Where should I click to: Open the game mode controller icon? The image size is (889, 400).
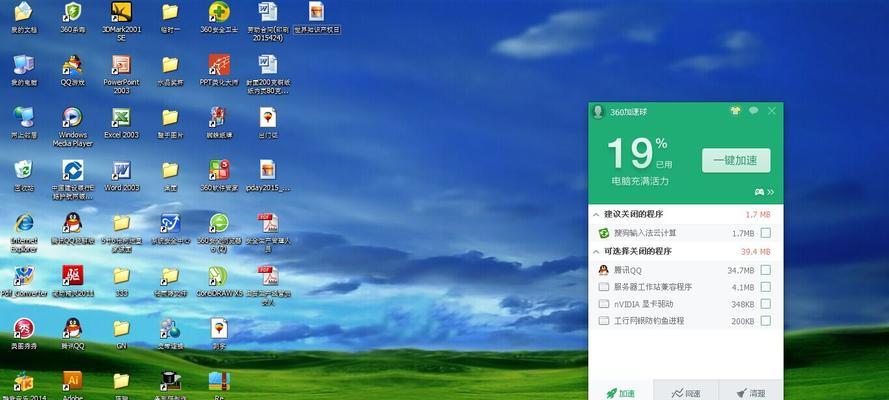(x=759, y=192)
